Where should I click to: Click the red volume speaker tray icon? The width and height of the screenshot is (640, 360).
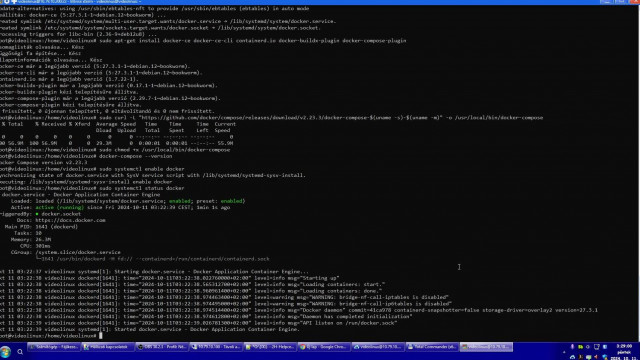596,357
